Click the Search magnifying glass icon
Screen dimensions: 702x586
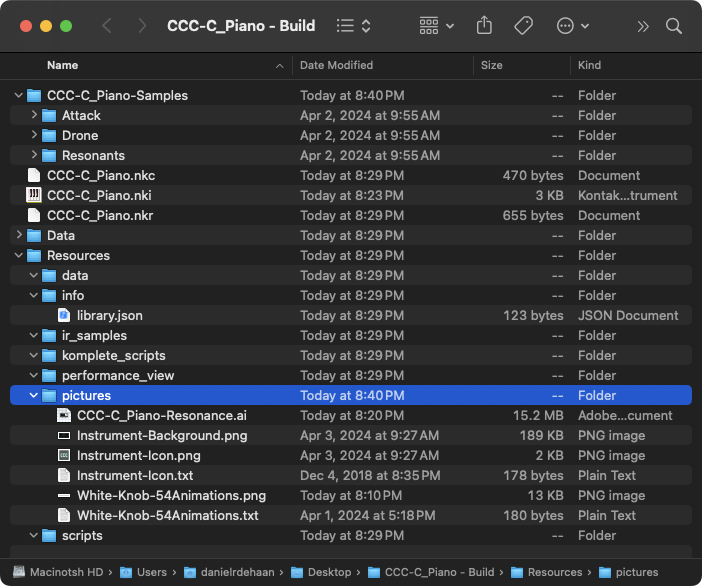674,26
